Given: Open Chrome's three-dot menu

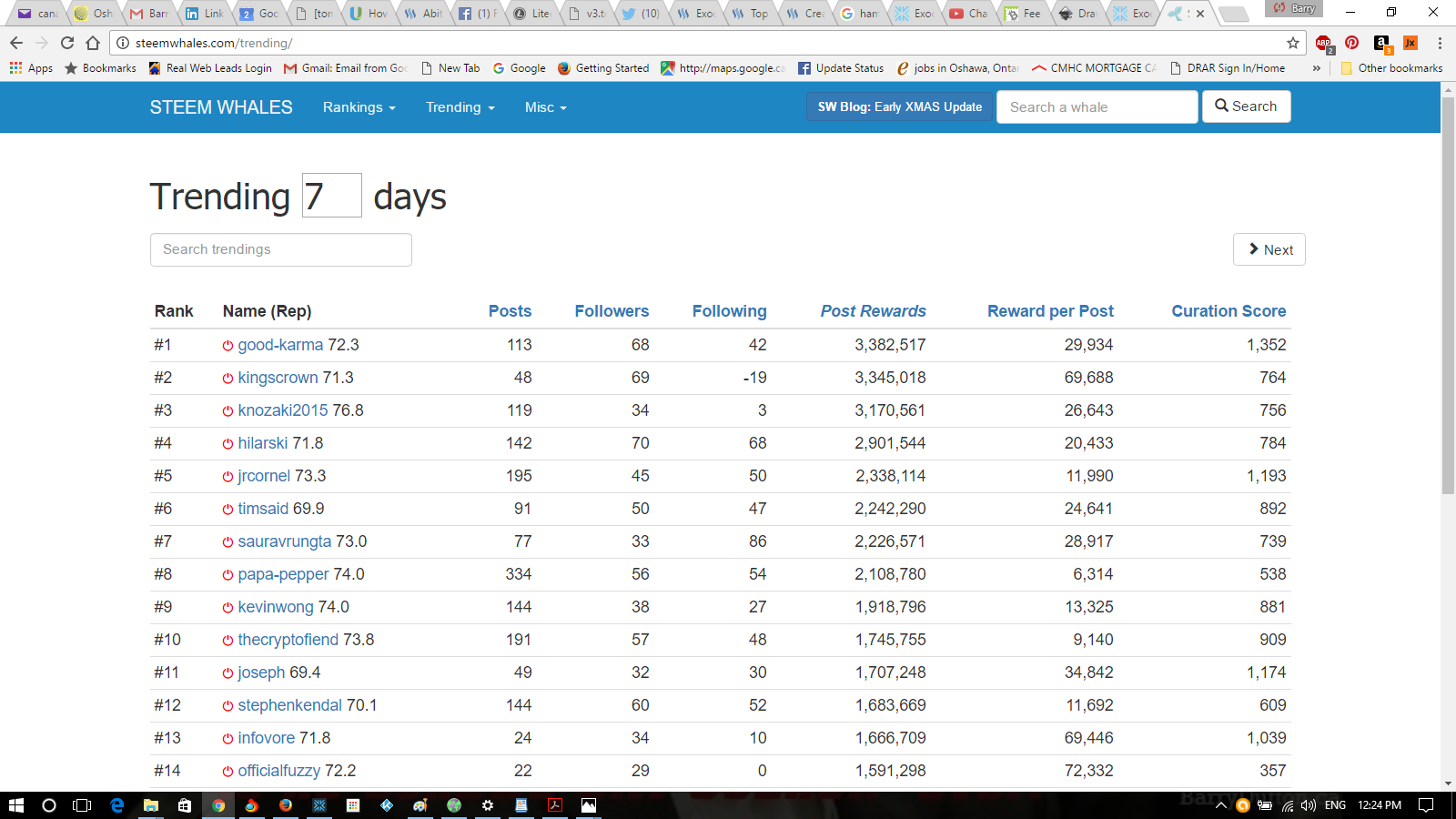Looking at the screenshot, I should pyautogui.click(x=1440, y=43).
